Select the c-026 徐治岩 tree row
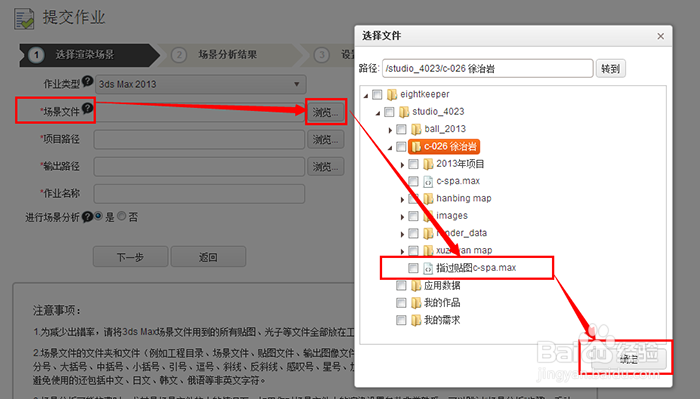The height and width of the screenshot is (399, 700). [444, 147]
